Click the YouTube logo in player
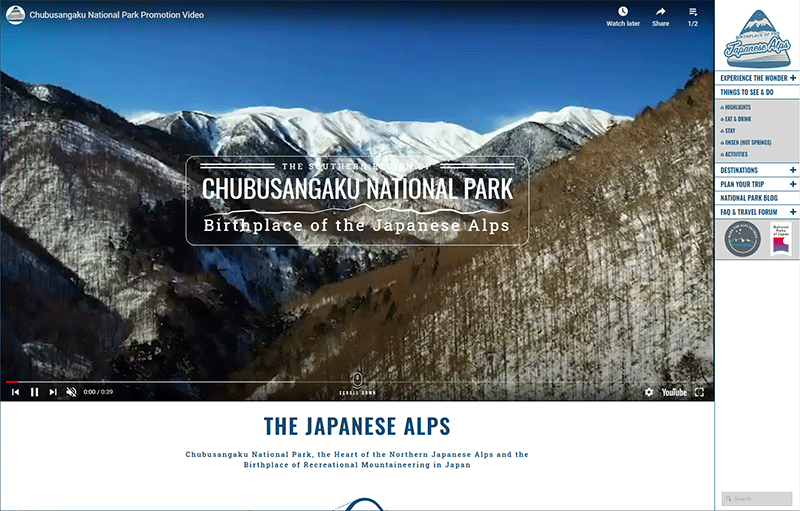The width and height of the screenshot is (800, 511). pos(674,392)
